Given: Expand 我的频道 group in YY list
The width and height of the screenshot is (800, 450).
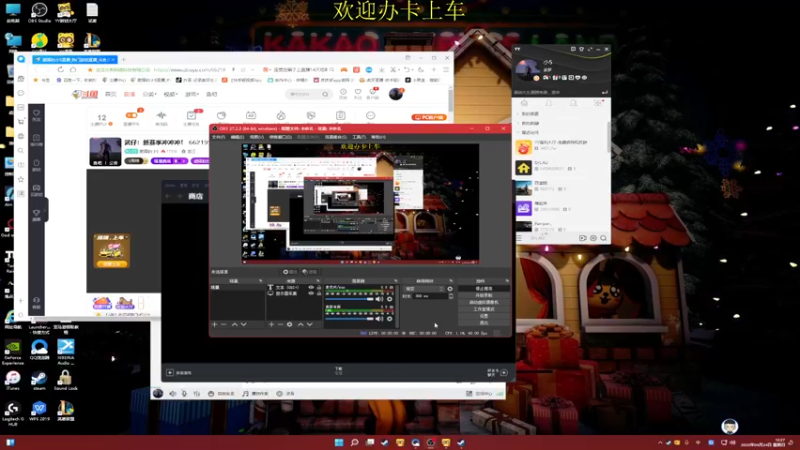Looking at the screenshot, I should tap(528, 114).
